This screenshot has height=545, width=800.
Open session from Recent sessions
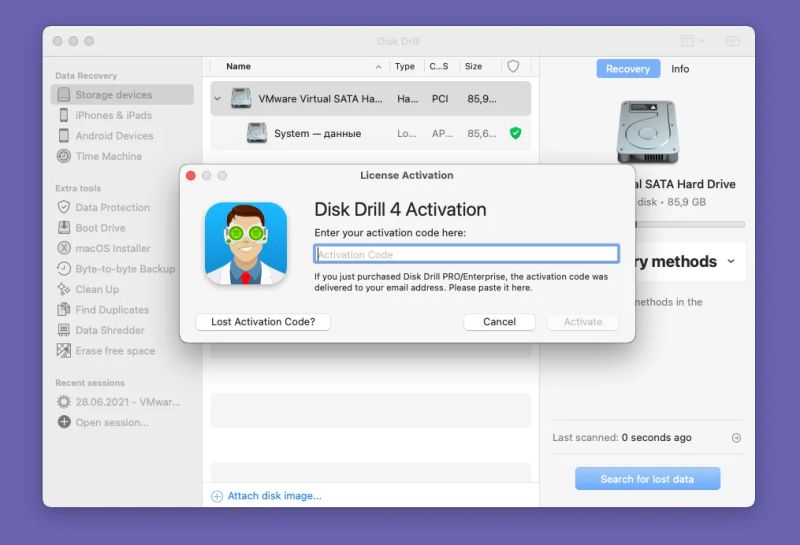click(x=112, y=423)
